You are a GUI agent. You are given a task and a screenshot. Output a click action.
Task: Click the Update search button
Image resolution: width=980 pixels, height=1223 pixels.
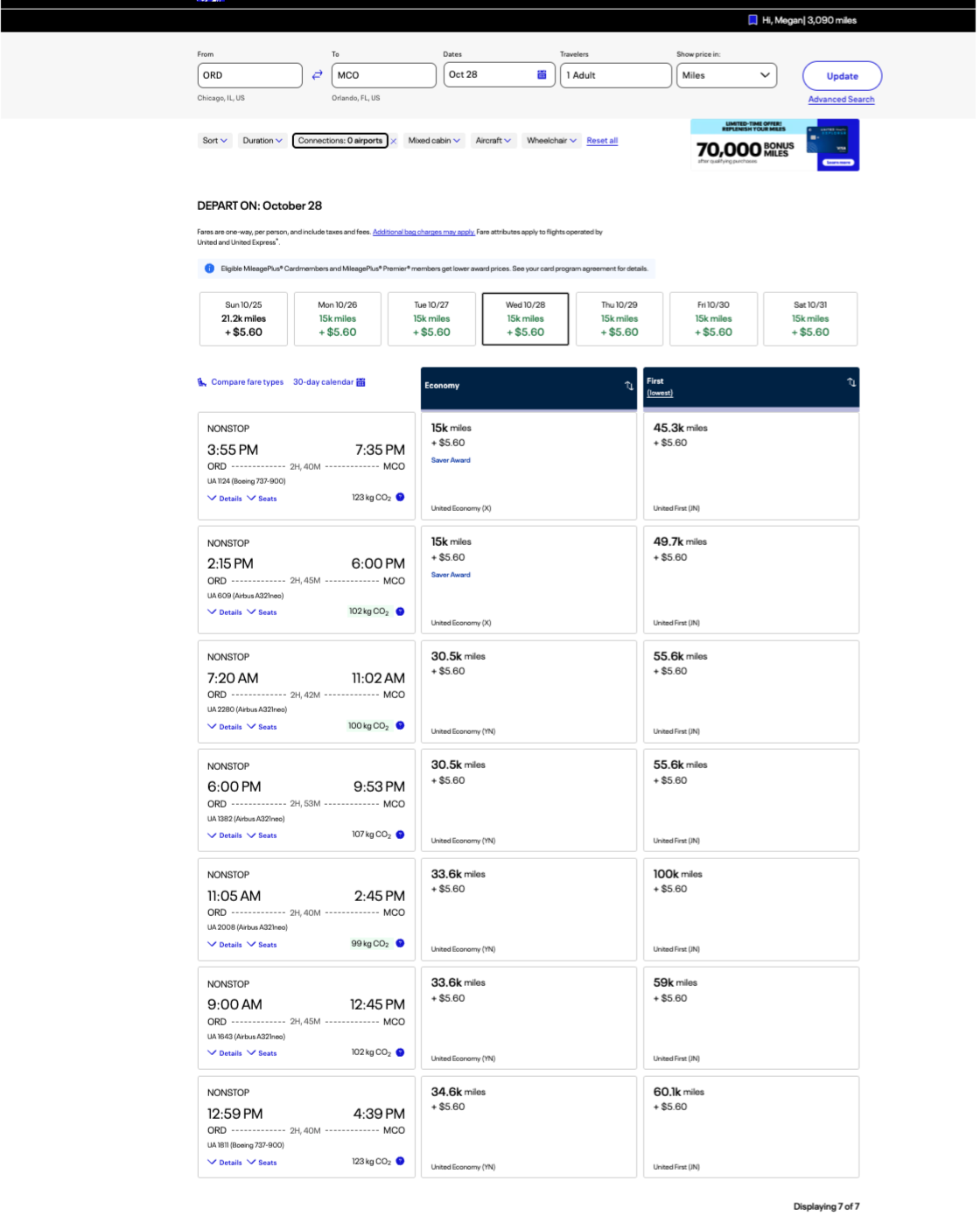(841, 76)
